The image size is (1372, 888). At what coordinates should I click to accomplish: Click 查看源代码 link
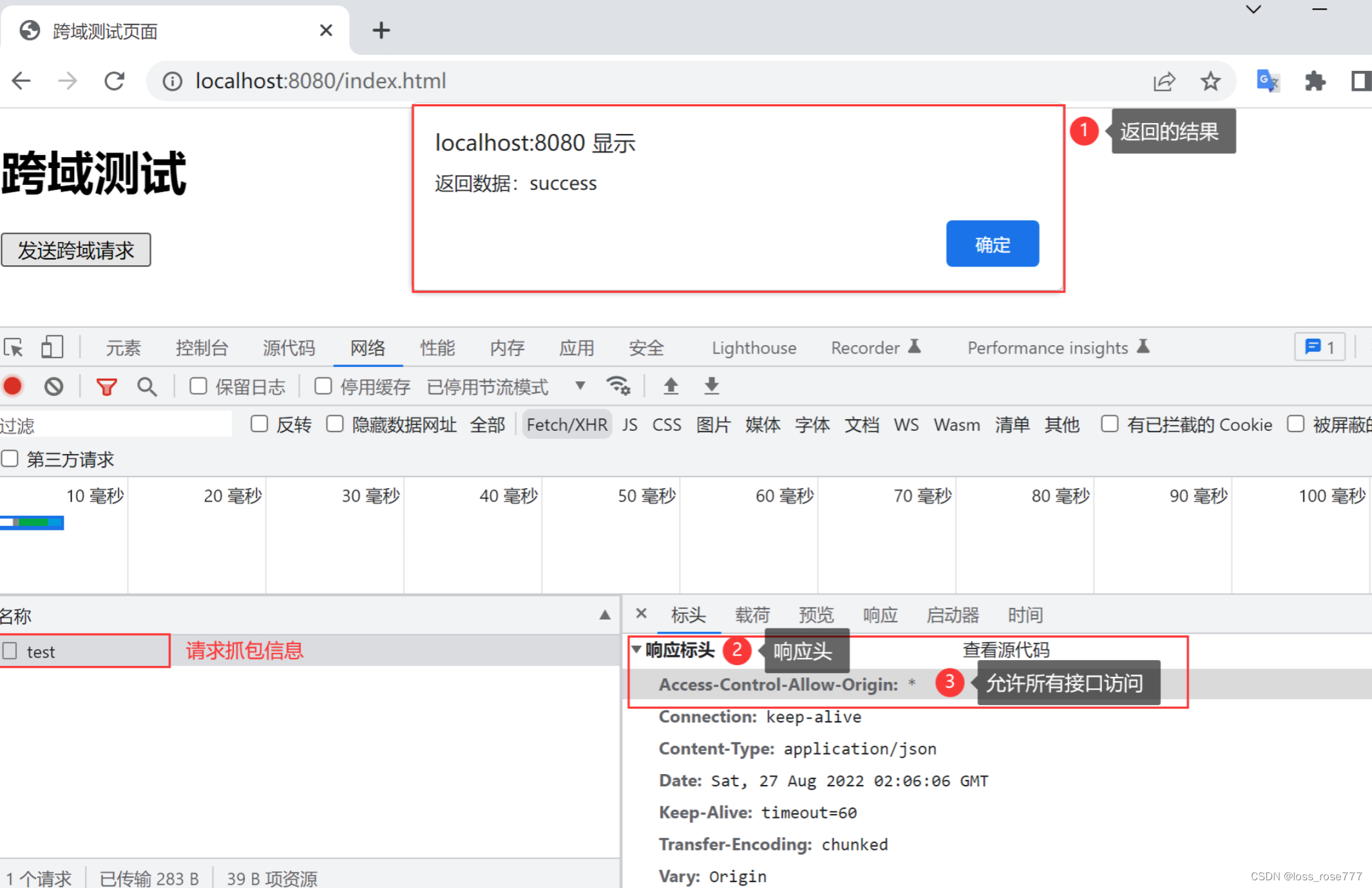pyautogui.click(x=1005, y=650)
